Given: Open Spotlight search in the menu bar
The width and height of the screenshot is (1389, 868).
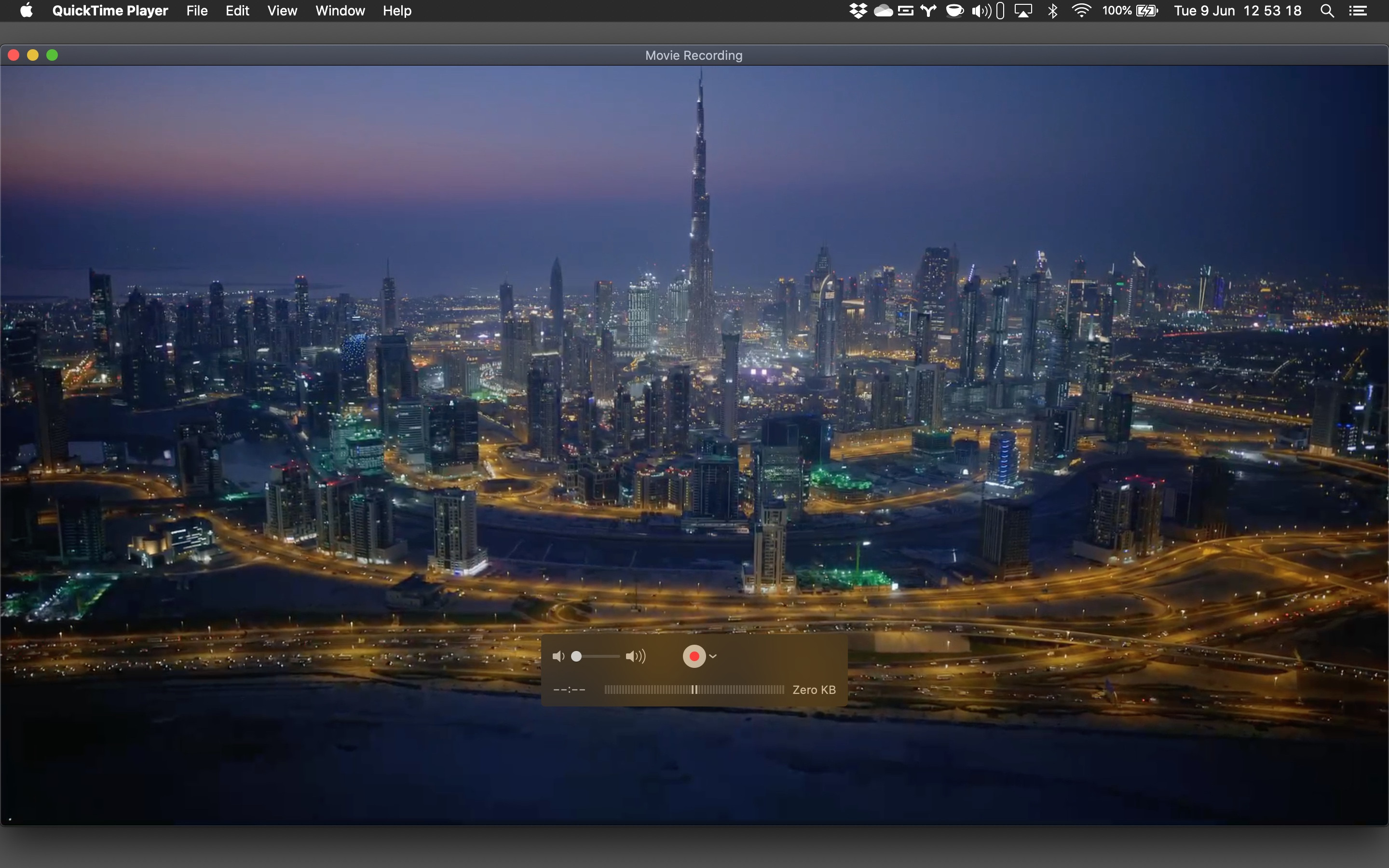Looking at the screenshot, I should [1328, 10].
